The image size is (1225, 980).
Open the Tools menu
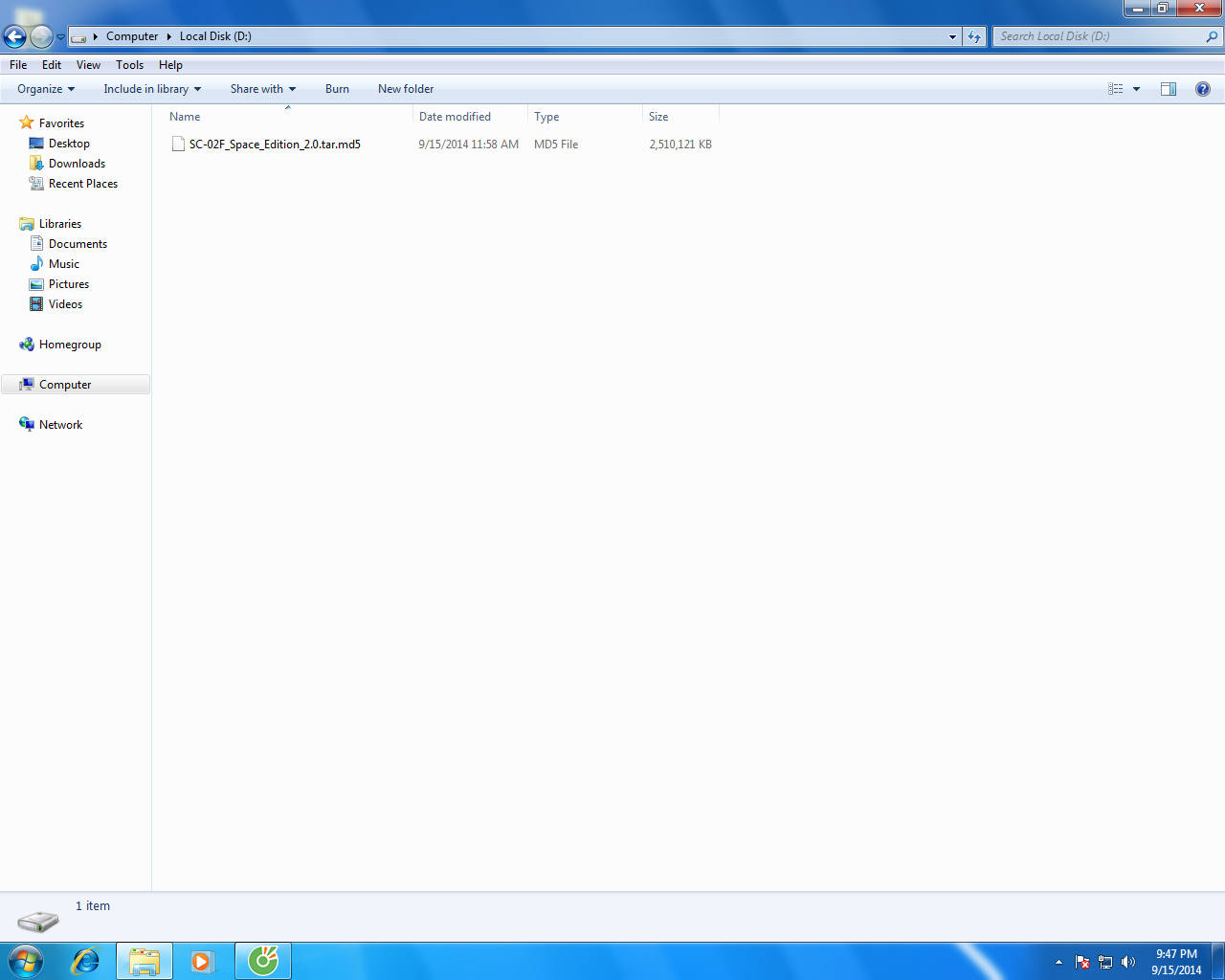click(x=129, y=65)
